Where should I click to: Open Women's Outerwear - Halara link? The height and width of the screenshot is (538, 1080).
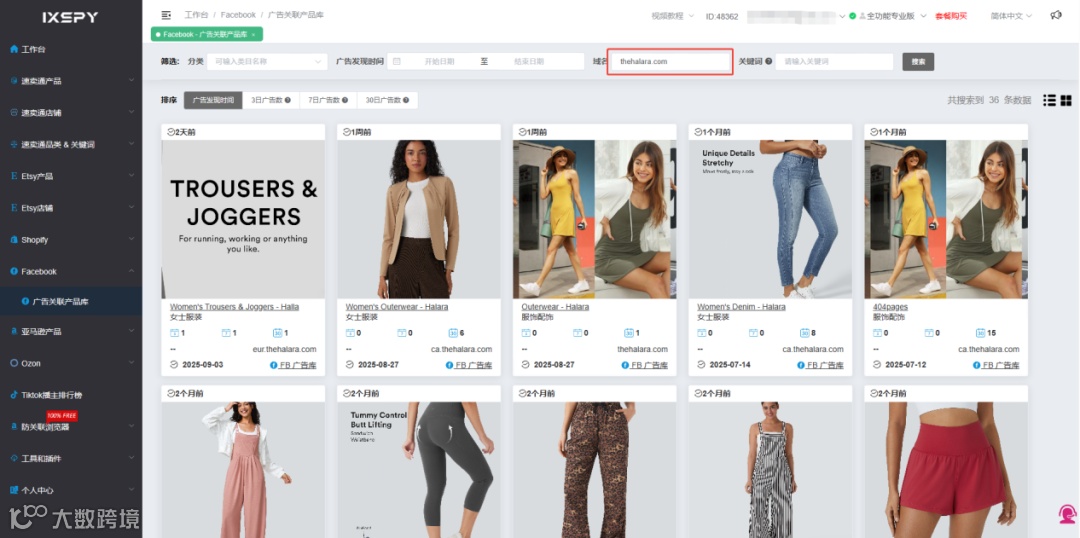pyautogui.click(x=397, y=307)
